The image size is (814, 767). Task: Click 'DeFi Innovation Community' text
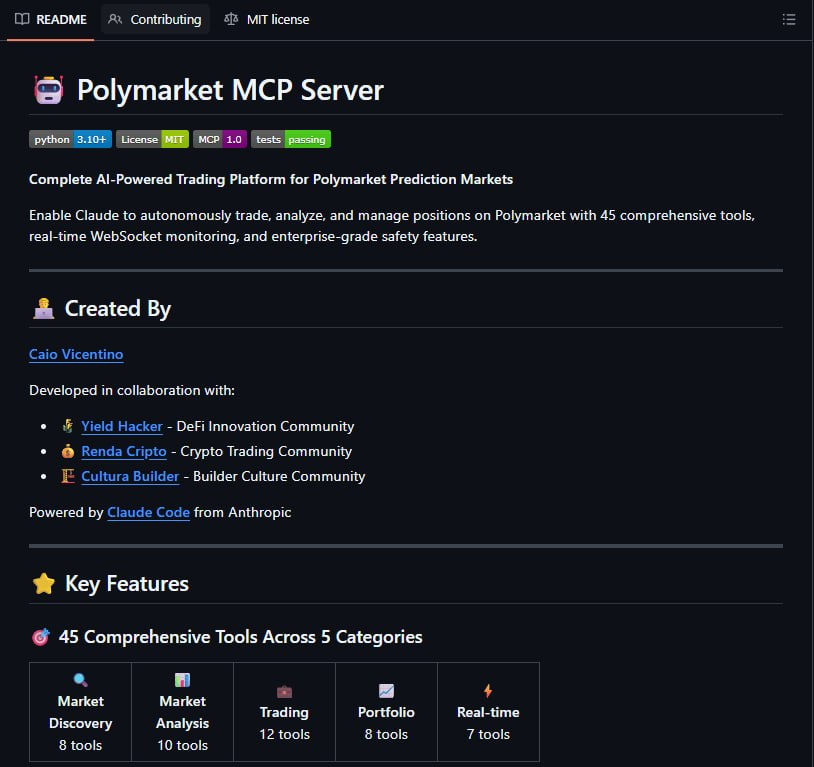265,426
